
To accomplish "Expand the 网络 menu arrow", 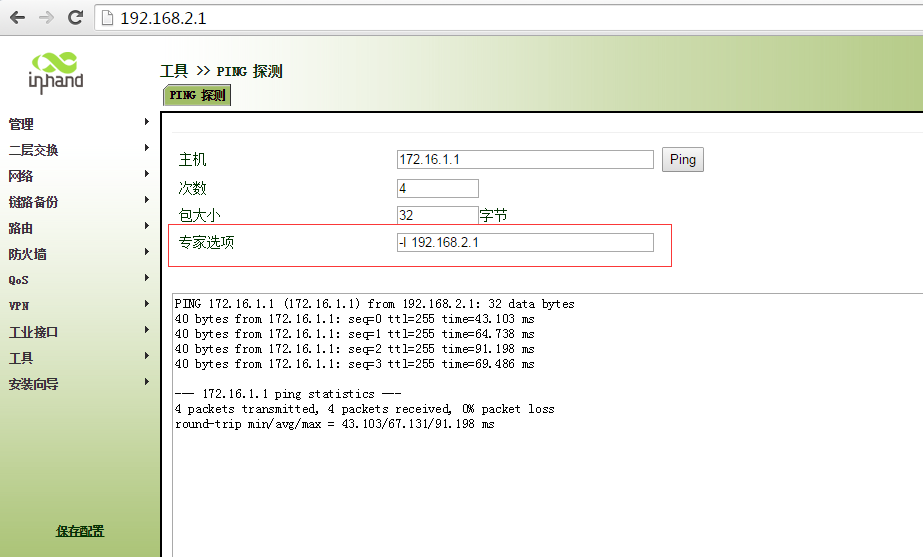I will pos(147,175).
